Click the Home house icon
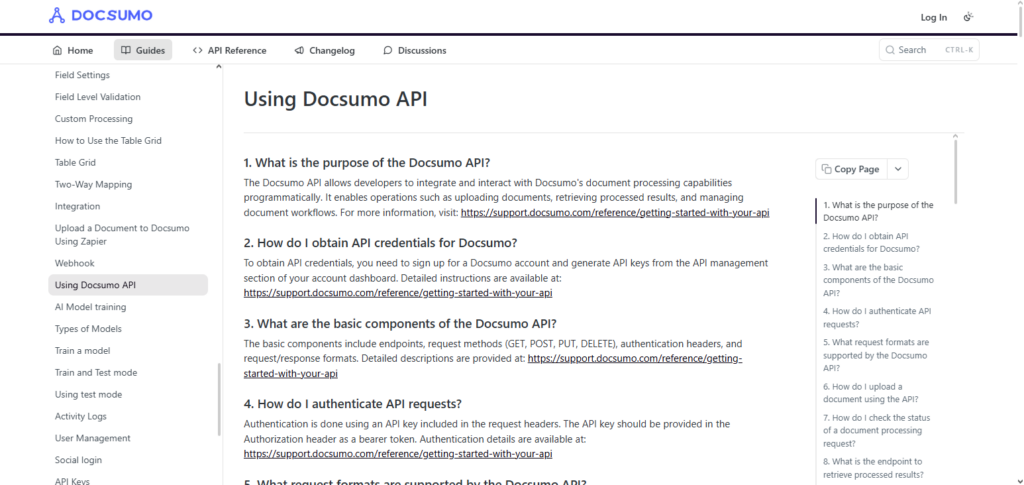1024x485 pixels. tap(57, 50)
